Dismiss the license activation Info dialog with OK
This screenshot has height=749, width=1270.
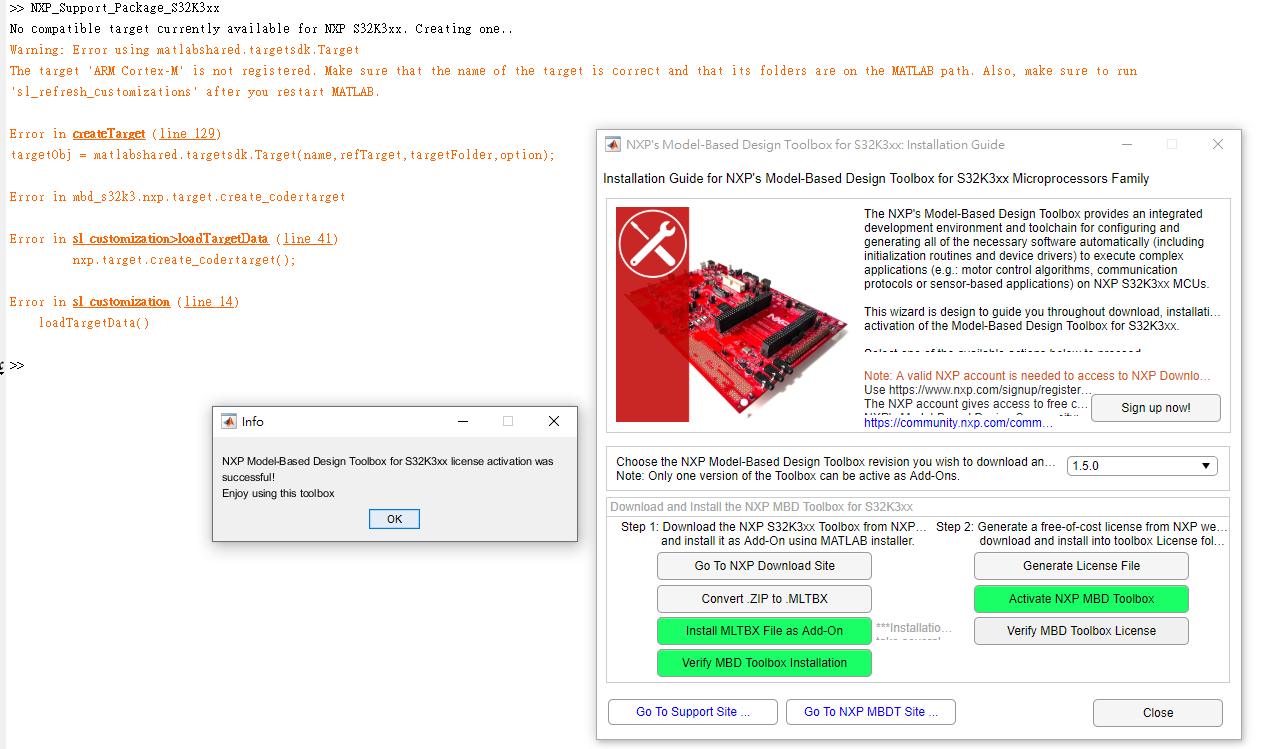[x=393, y=518]
